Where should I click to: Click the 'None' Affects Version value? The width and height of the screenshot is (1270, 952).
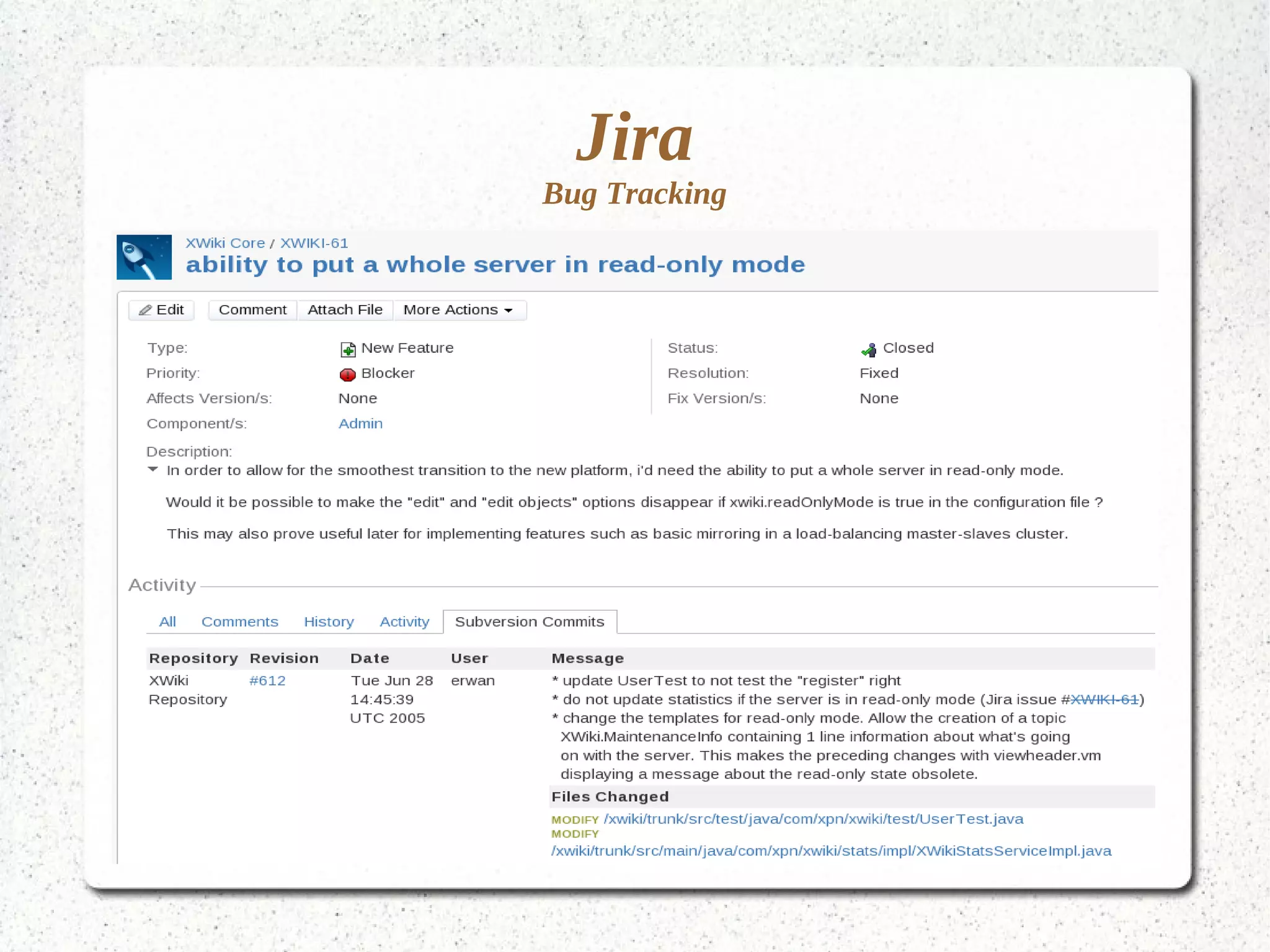coord(358,398)
